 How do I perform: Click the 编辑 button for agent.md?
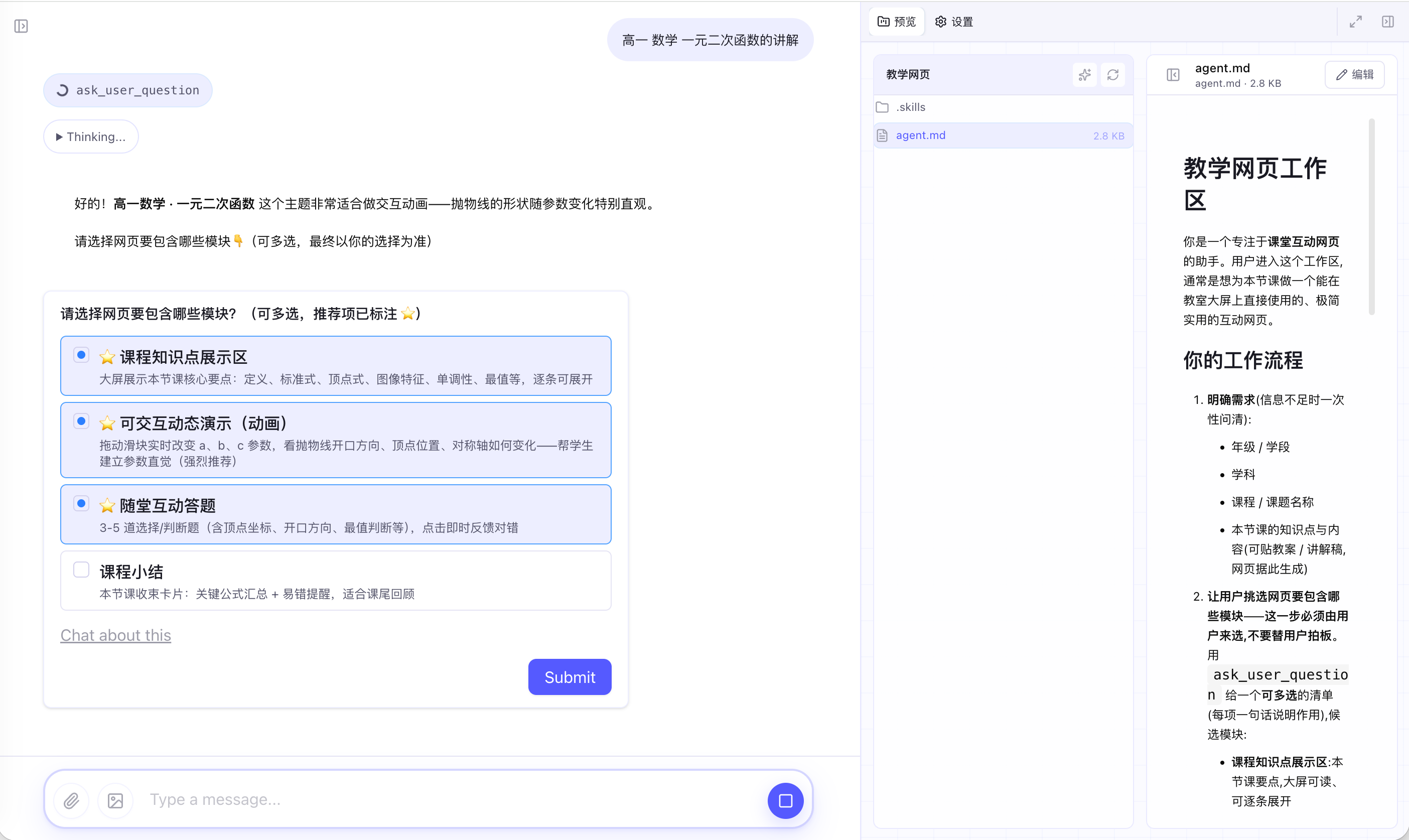(x=1354, y=75)
